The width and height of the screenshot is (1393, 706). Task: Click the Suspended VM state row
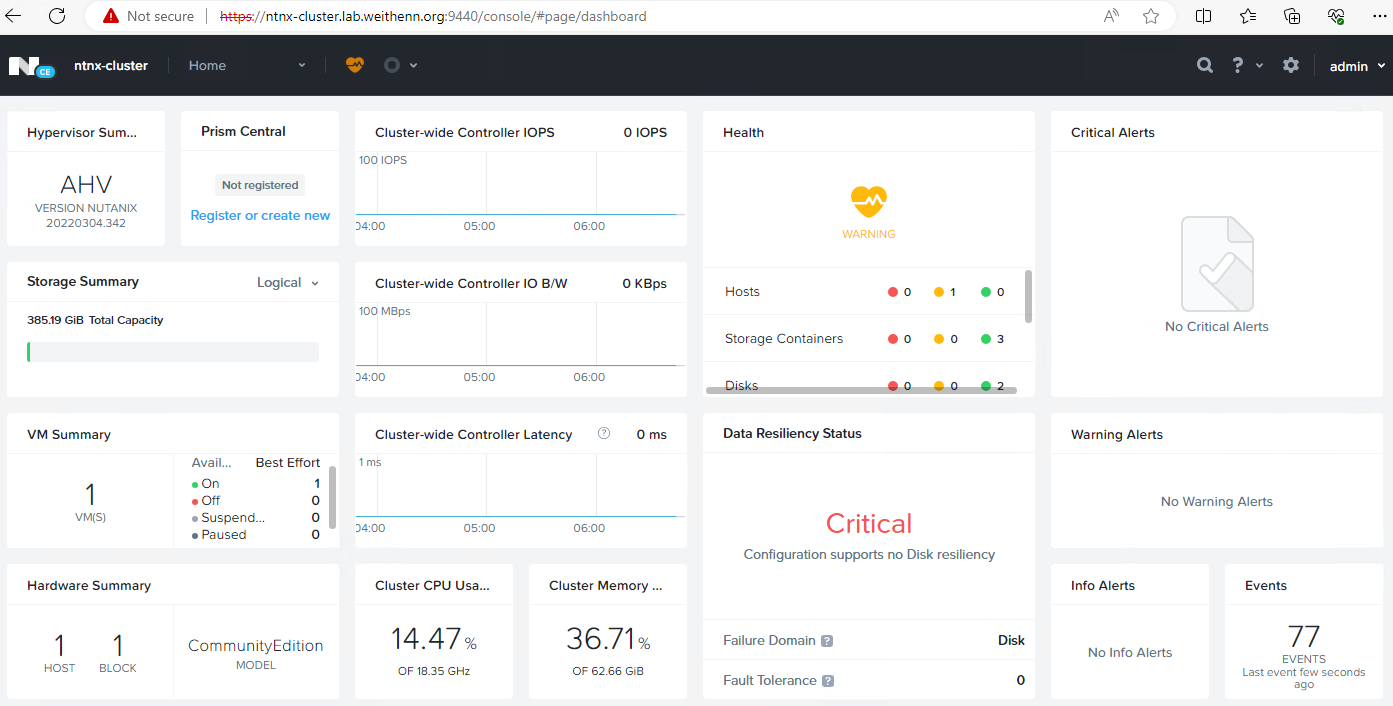(256, 518)
